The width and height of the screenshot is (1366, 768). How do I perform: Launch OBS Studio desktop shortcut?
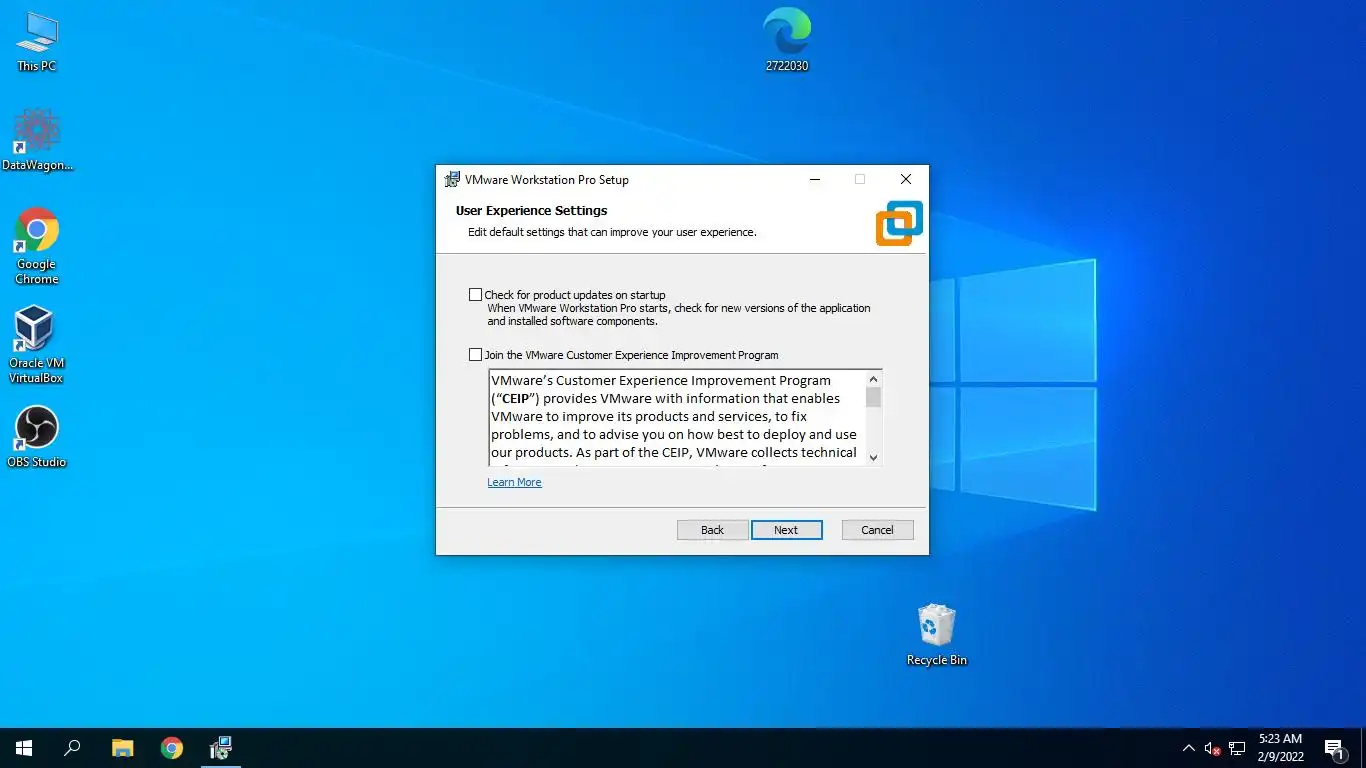(37, 437)
